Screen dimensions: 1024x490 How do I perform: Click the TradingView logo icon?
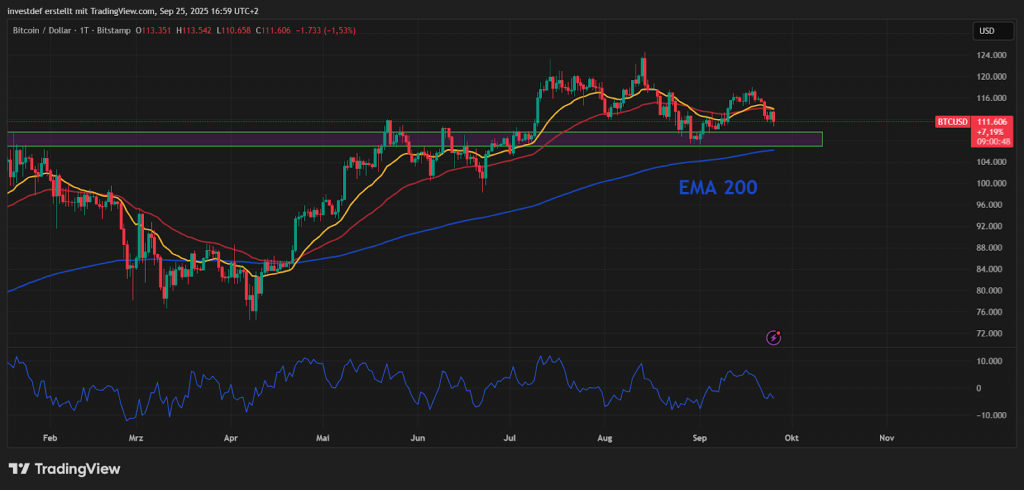[x=18, y=468]
